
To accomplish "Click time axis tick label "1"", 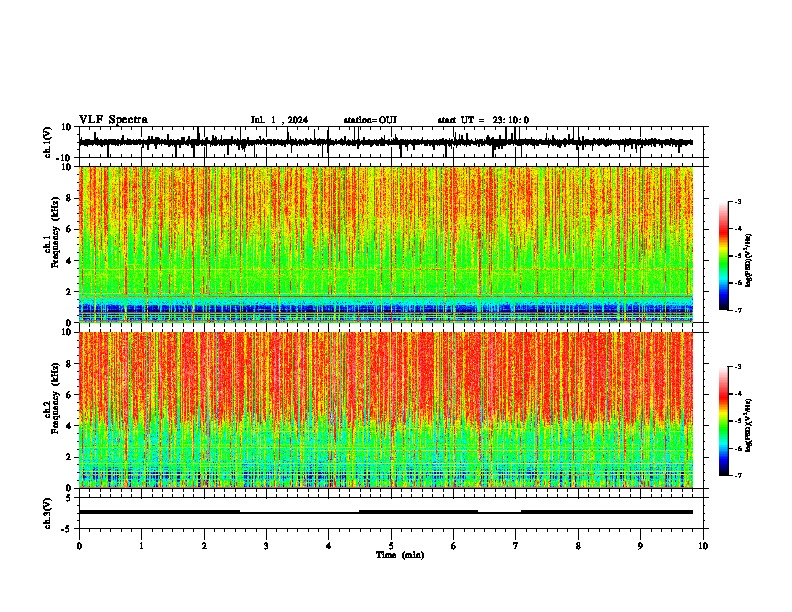I will [x=141, y=546].
